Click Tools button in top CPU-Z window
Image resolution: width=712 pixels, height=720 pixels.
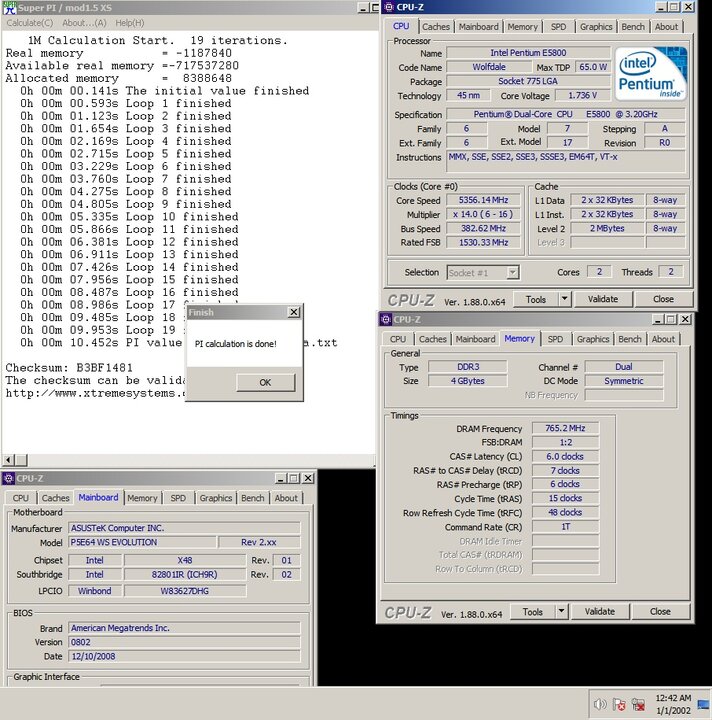[x=536, y=299]
